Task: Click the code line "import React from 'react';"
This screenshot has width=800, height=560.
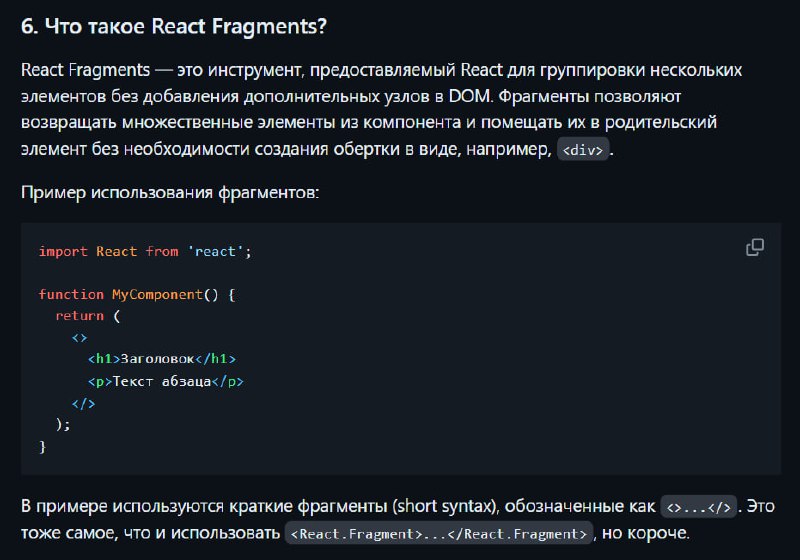Action: (x=145, y=251)
